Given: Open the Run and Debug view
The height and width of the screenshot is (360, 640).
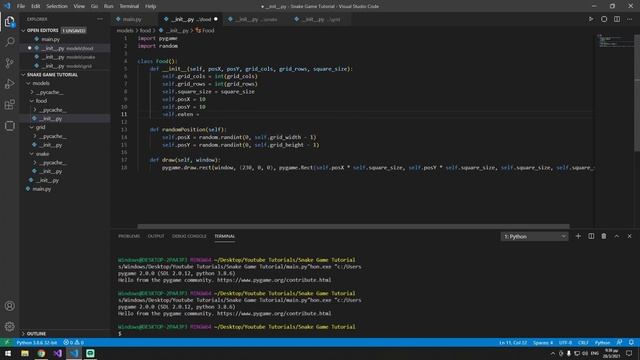Looking at the screenshot, I should 9,84.
